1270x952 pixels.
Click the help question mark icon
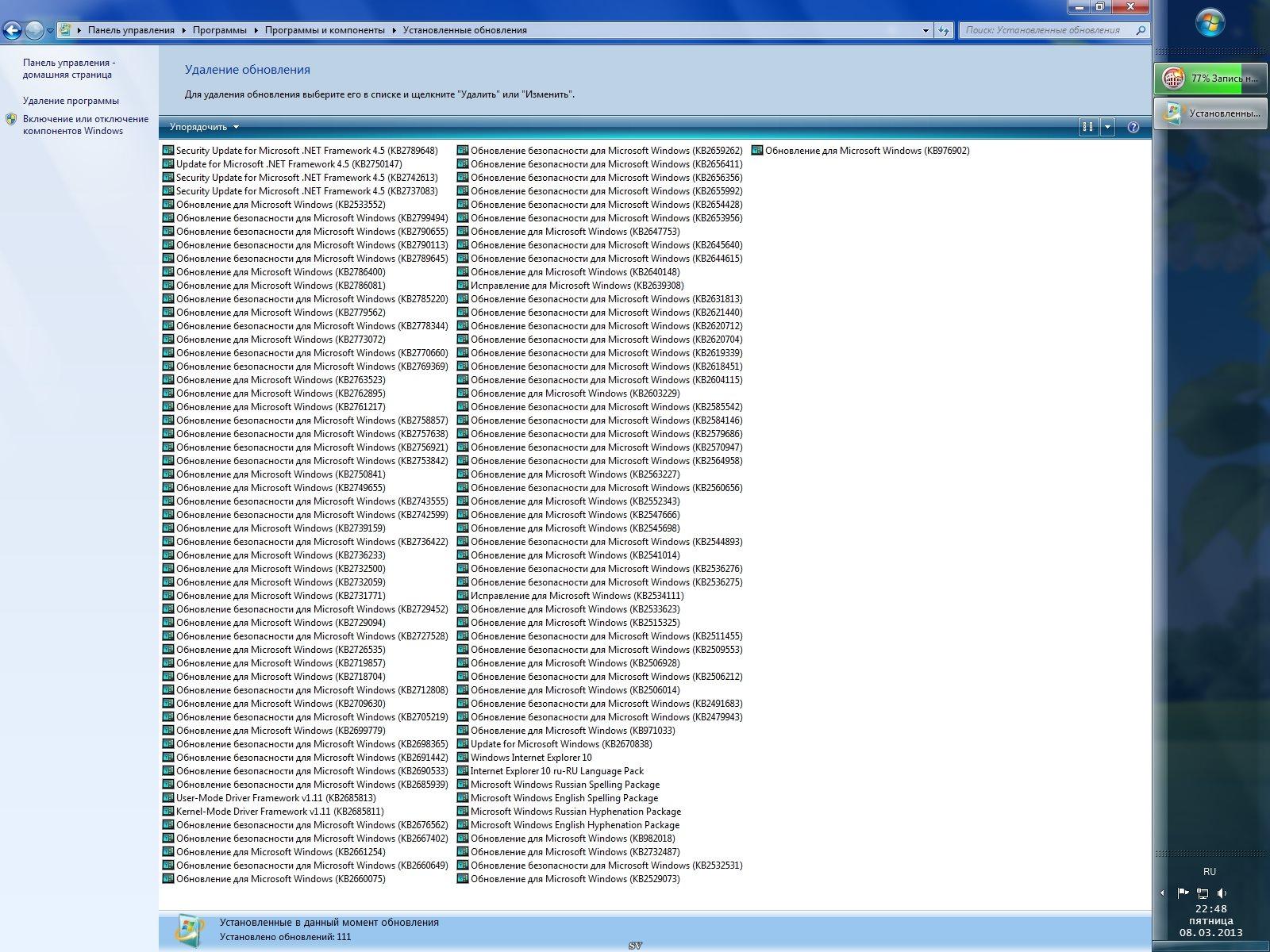[x=1133, y=127]
